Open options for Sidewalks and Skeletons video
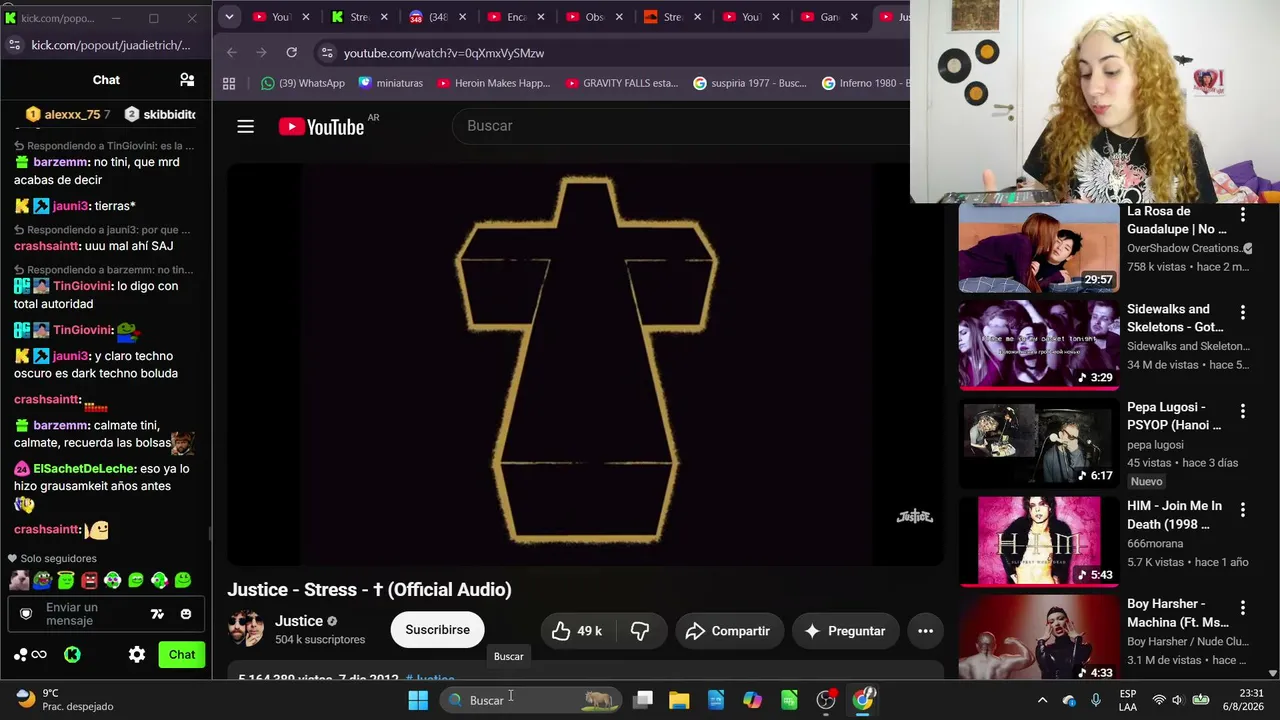This screenshot has width=1280, height=720. click(1243, 313)
